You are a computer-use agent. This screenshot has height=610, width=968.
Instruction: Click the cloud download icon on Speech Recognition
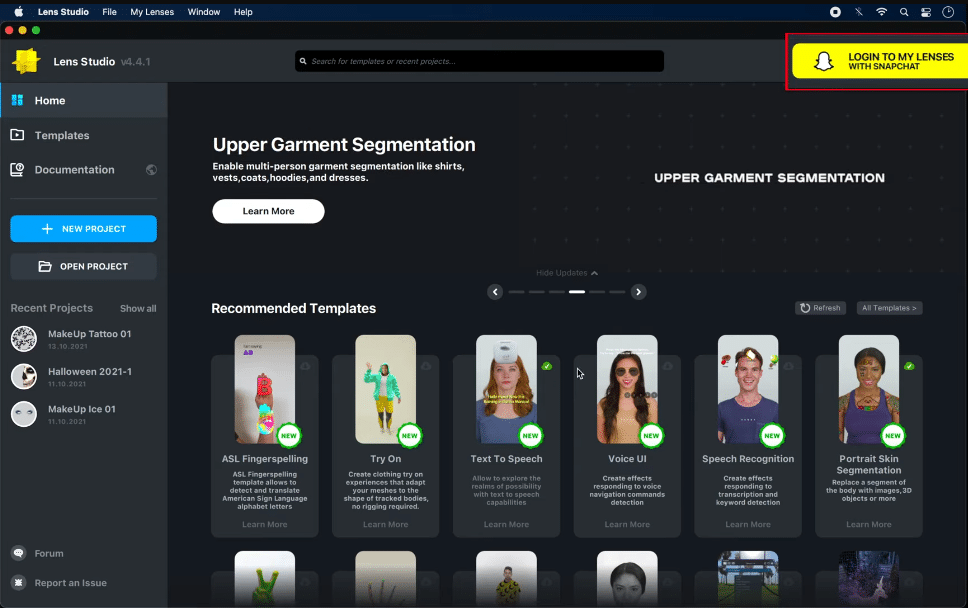click(788, 366)
